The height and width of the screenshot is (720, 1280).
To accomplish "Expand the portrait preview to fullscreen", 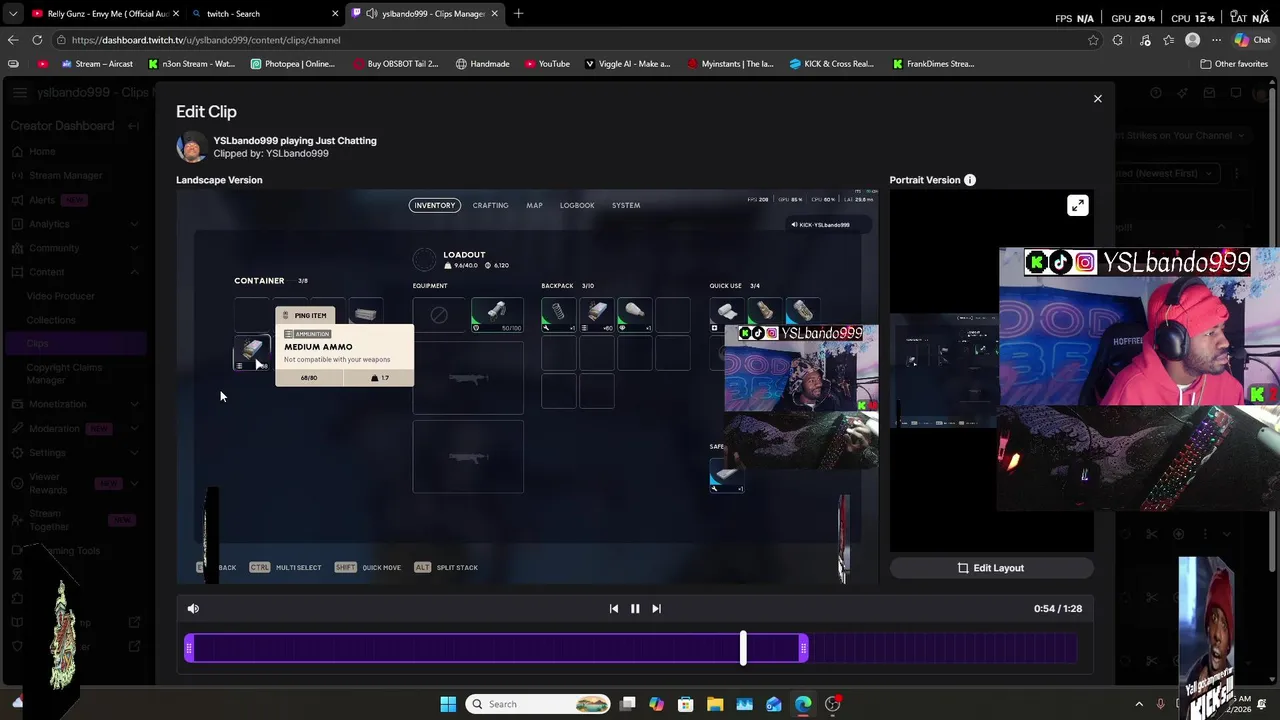I will pyautogui.click(x=1077, y=206).
